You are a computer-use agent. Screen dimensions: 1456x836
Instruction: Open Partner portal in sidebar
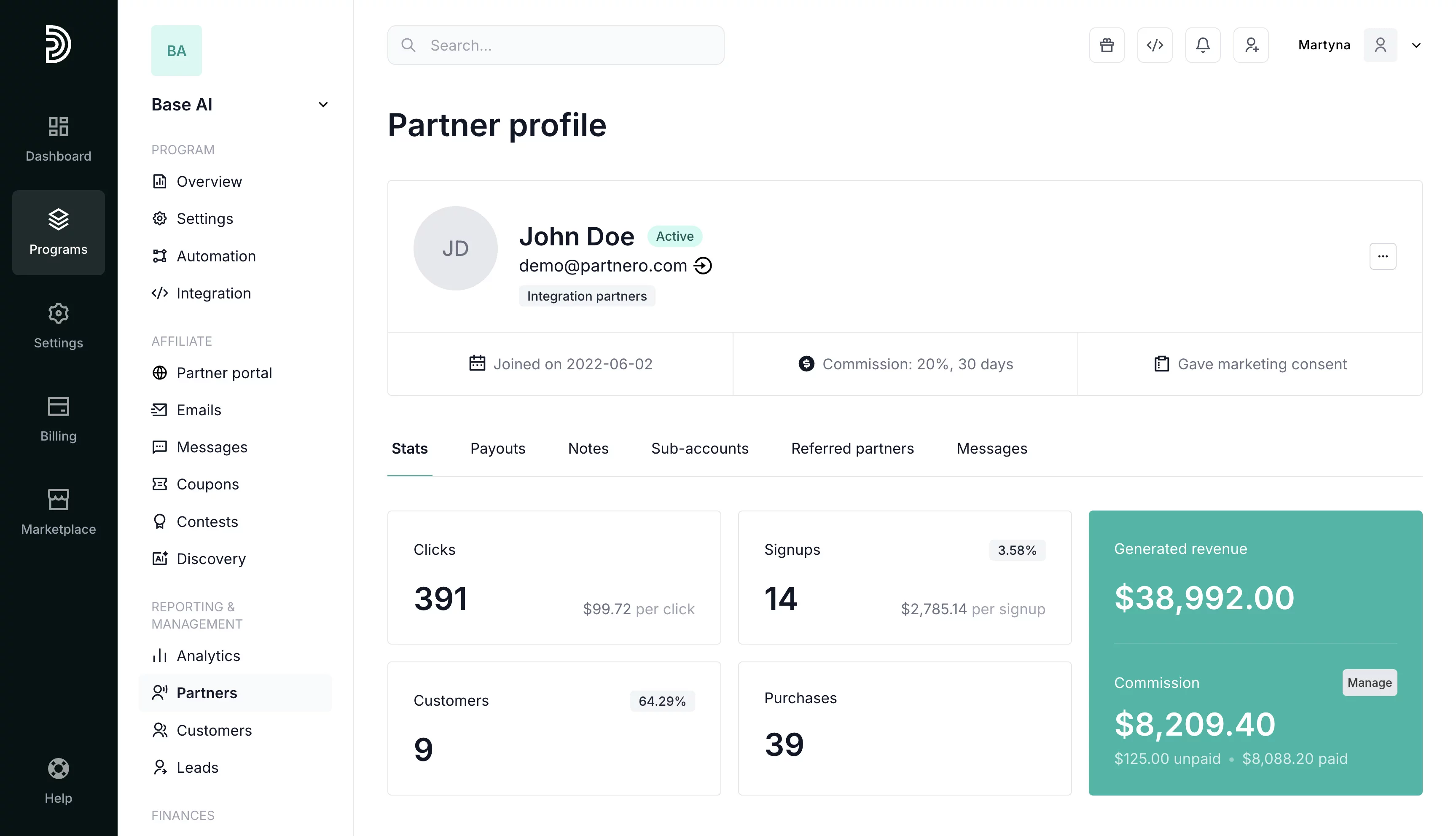pyautogui.click(x=224, y=373)
